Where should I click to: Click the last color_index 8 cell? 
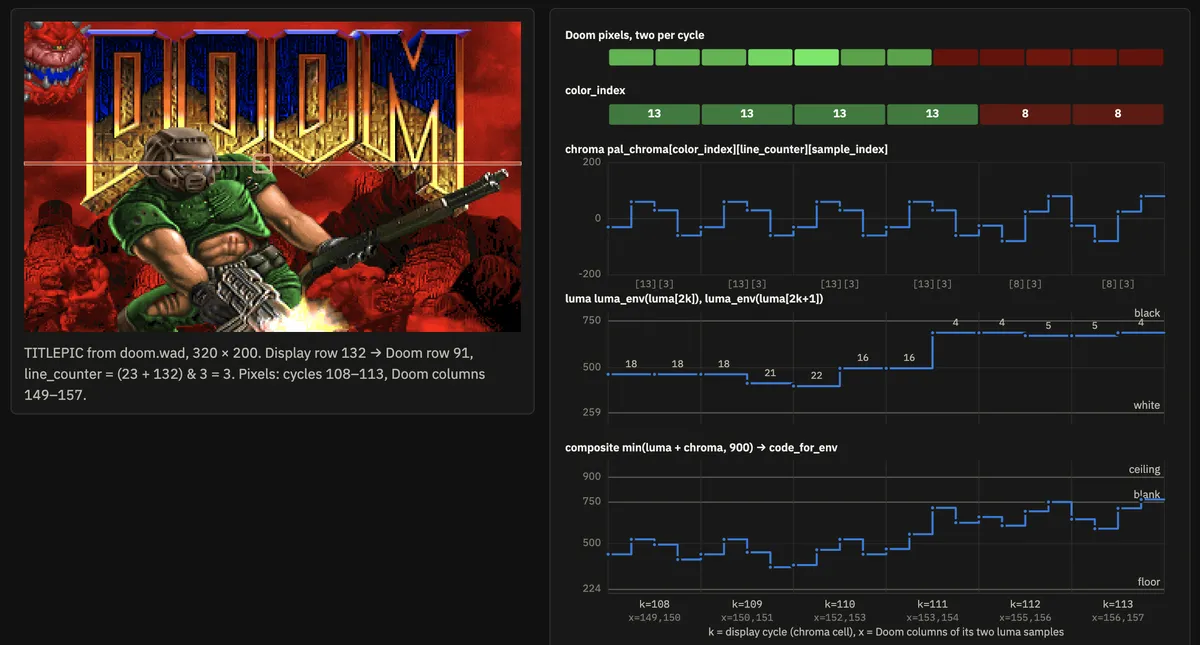click(1118, 114)
